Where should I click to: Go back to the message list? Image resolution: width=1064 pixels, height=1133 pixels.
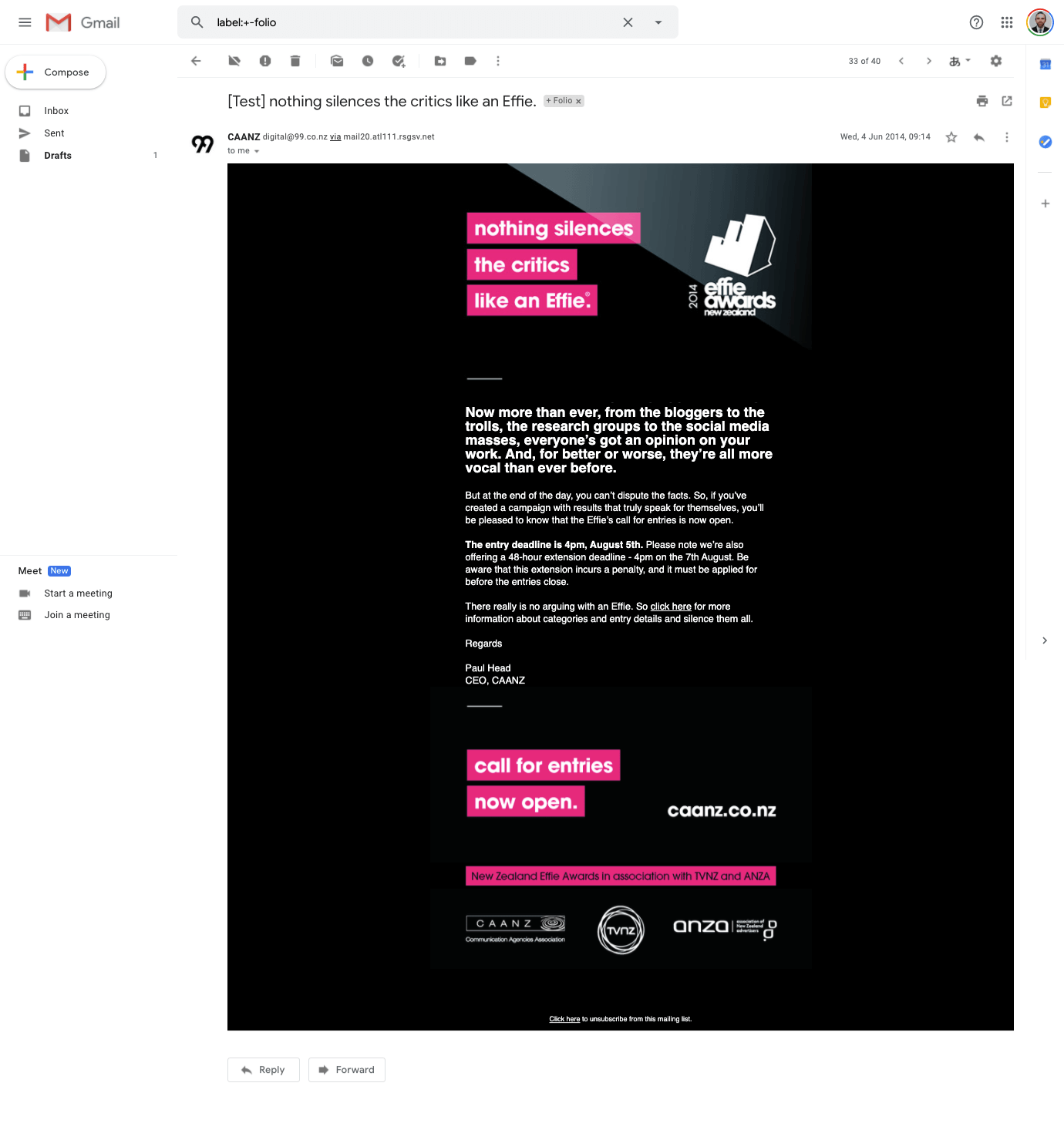pyautogui.click(x=196, y=61)
